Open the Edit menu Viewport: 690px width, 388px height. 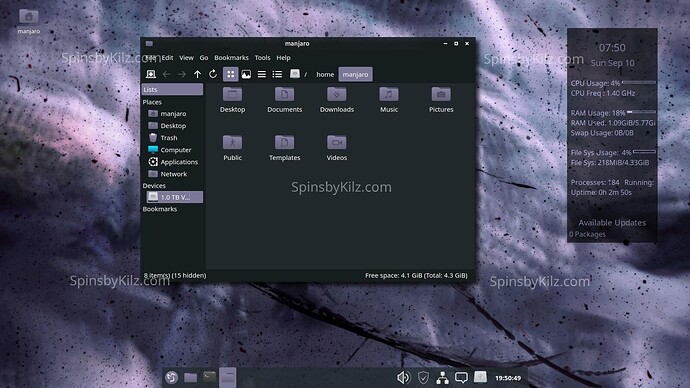coord(167,58)
